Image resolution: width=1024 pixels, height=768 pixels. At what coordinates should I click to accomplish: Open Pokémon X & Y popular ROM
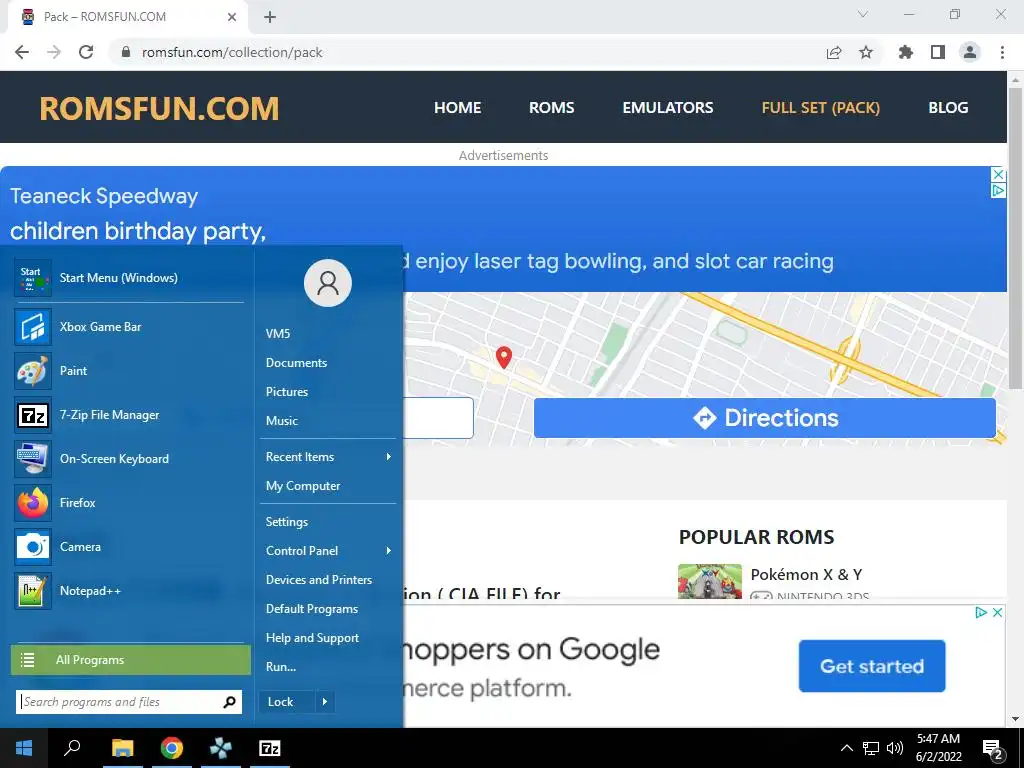point(806,575)
